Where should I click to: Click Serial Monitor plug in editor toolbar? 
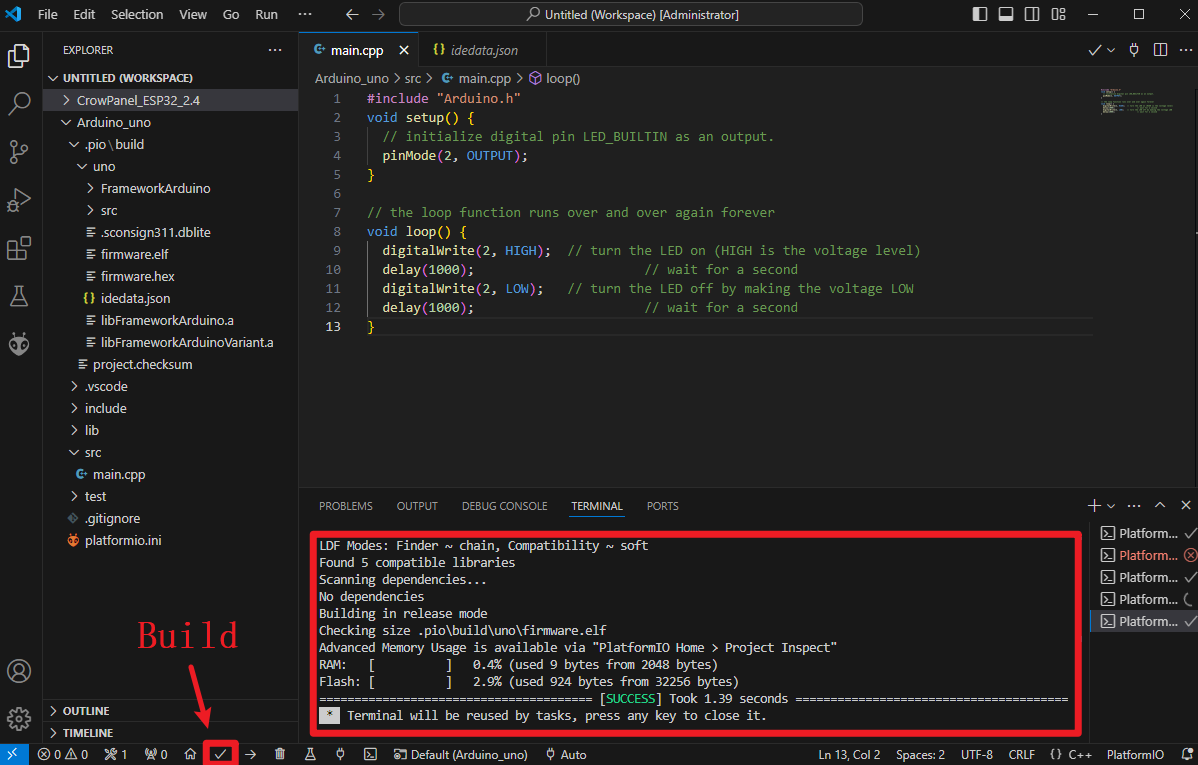tap(1134, 50)
